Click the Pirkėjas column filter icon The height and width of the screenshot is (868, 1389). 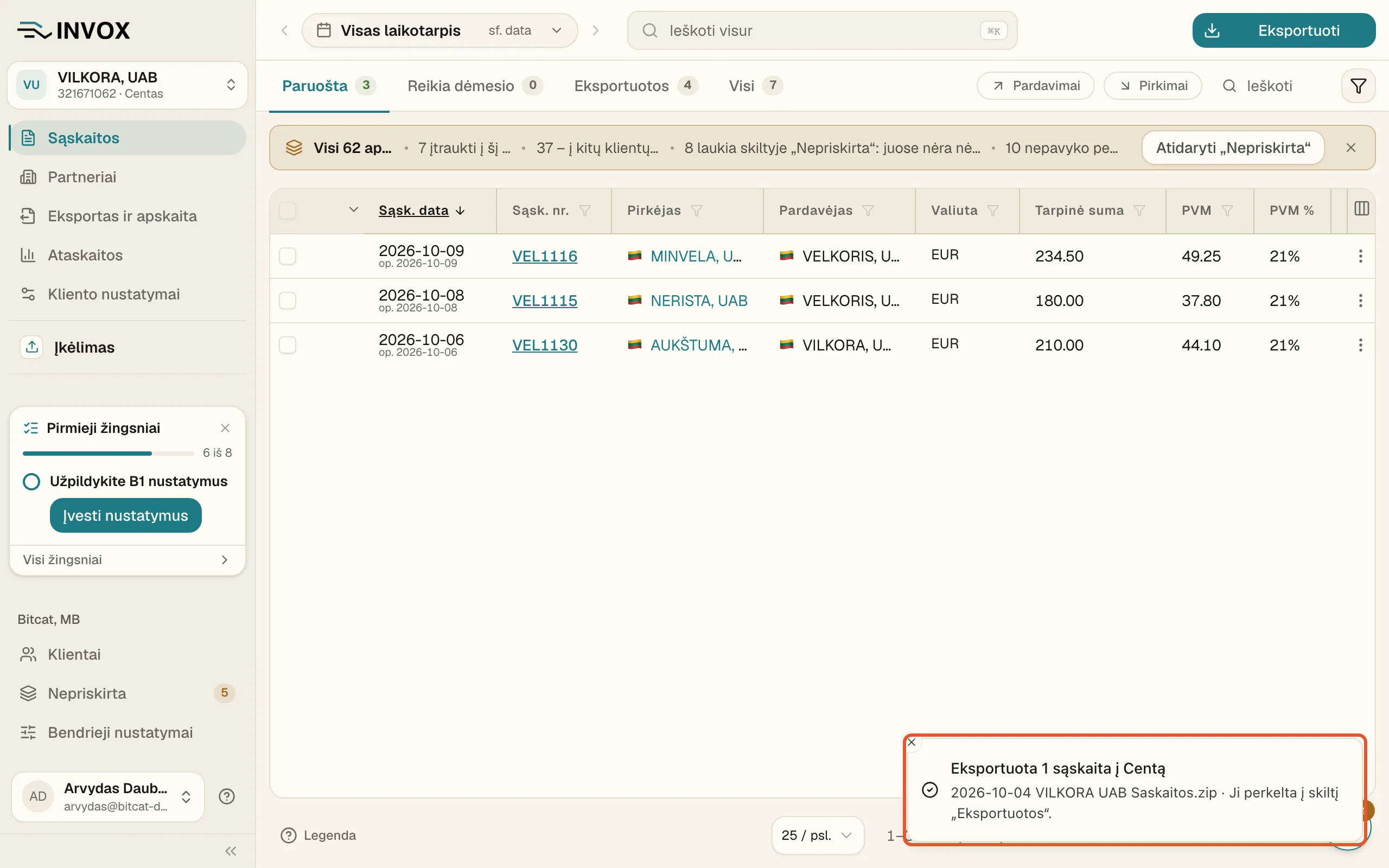click(696, 210)
